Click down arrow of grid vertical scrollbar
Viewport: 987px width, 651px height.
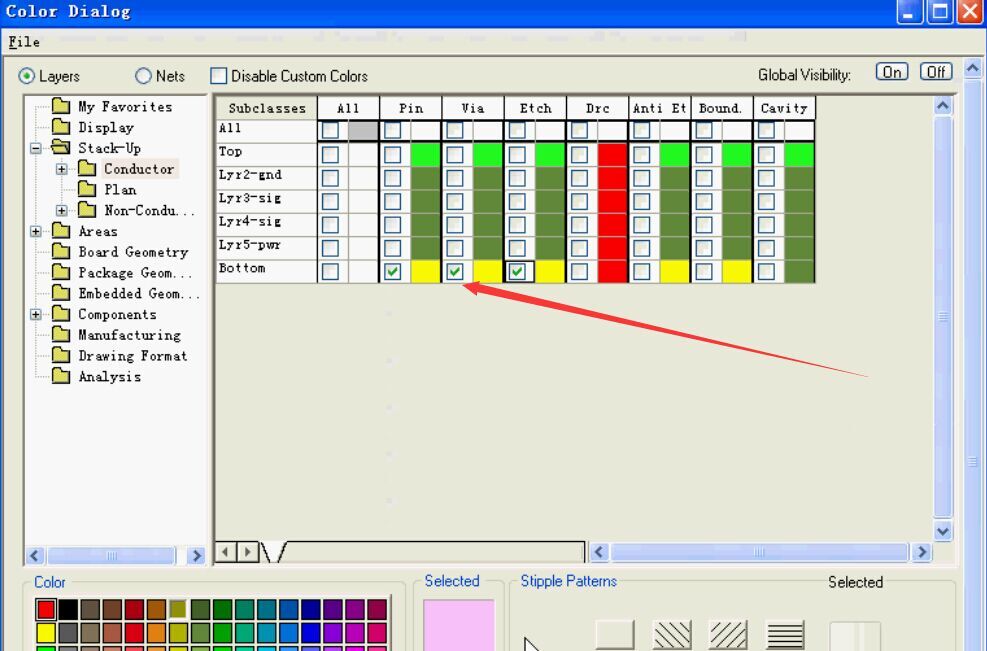(x=942, y=531)
